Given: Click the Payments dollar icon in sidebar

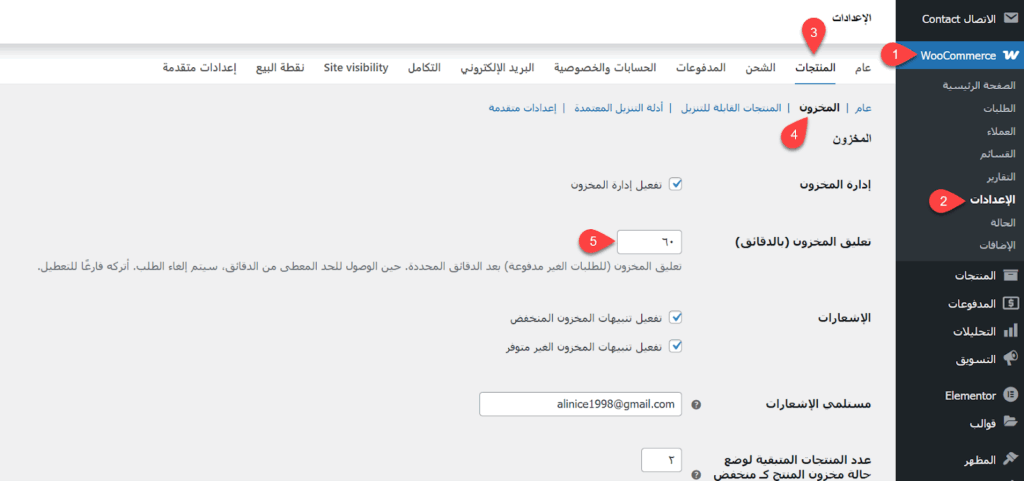Looking at the screenshot, I should [x=1010, y=303].
